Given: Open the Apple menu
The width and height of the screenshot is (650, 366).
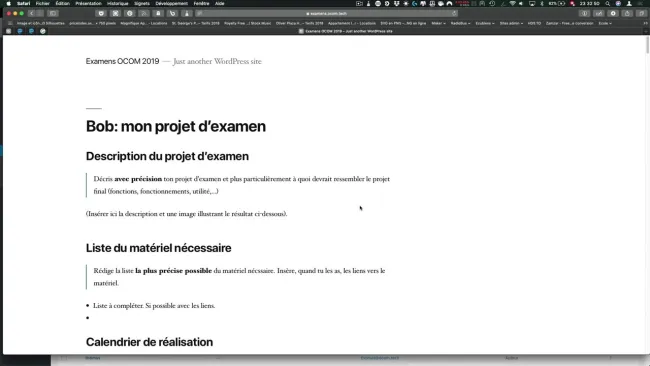Looking at the screenshot, I should [x=9, y=3].
